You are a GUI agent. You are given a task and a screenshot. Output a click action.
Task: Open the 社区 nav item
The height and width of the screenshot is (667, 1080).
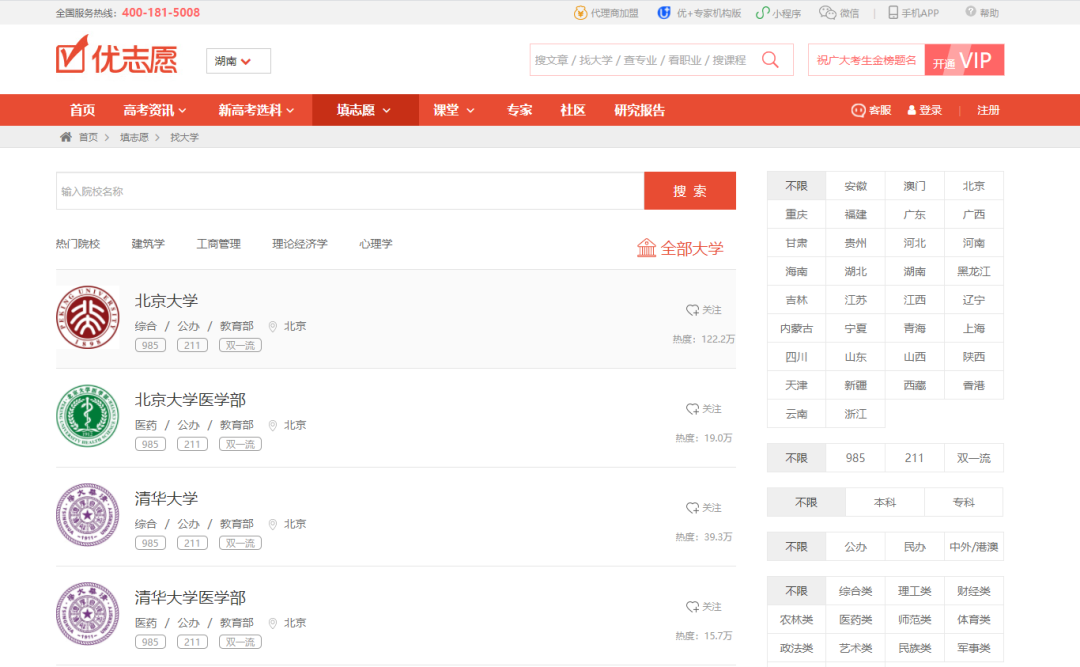[x=572, y=110]
